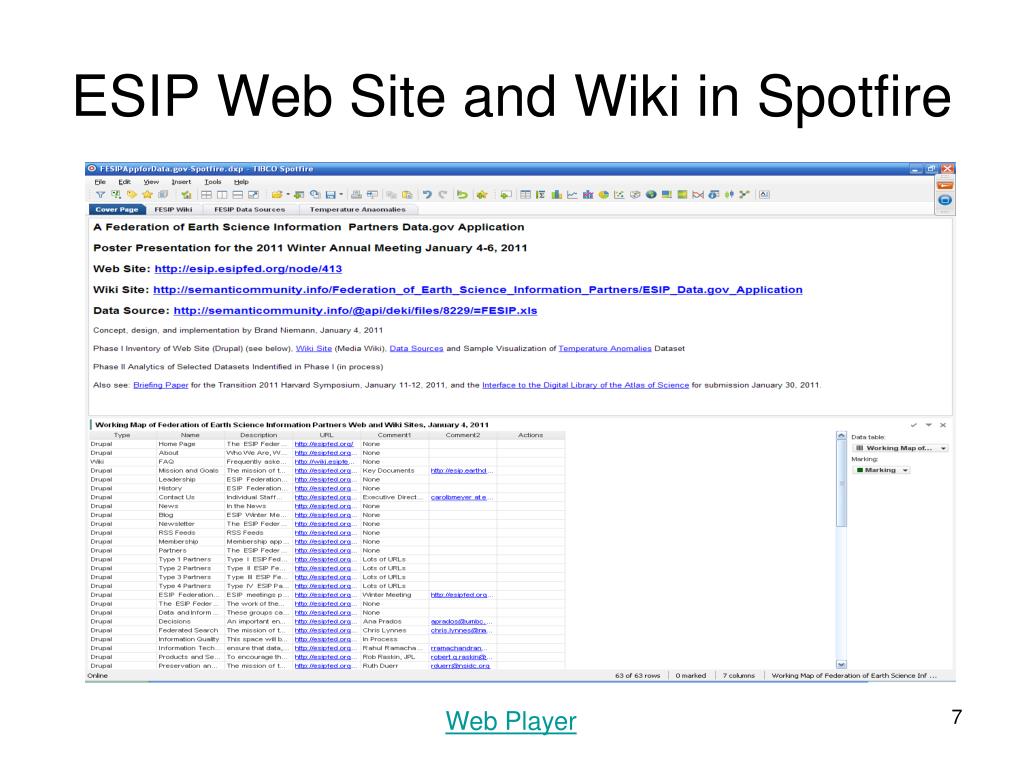This screenshot has height=768, width=1024.
Task: Open the Edit menu
Action: point(124,182)
